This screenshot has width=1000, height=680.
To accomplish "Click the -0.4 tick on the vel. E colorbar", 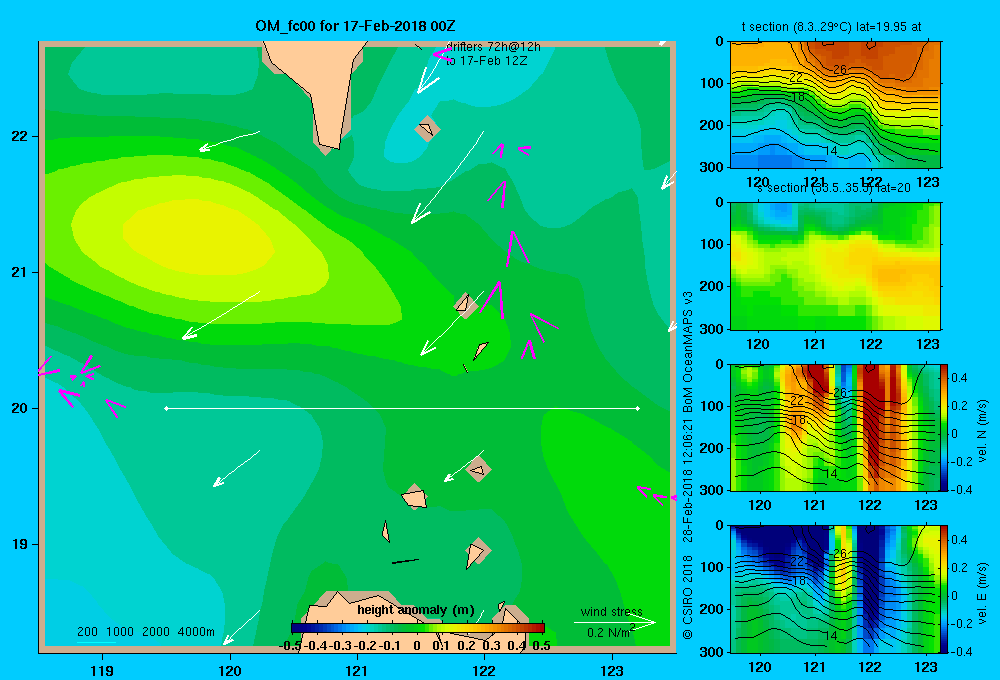I will 962,651.
